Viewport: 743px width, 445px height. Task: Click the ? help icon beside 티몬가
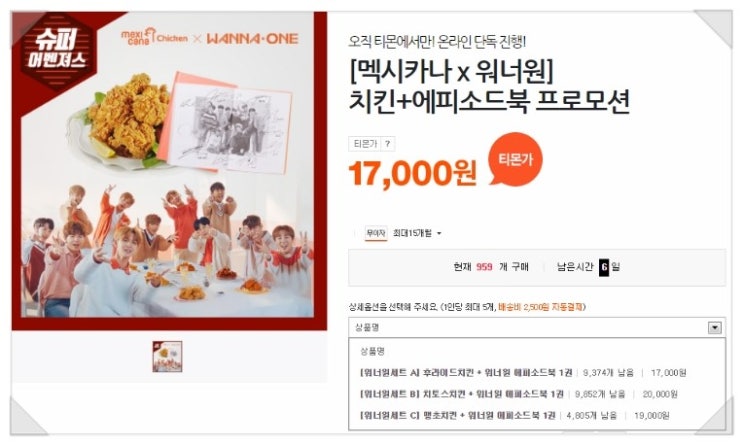(387, 144)
